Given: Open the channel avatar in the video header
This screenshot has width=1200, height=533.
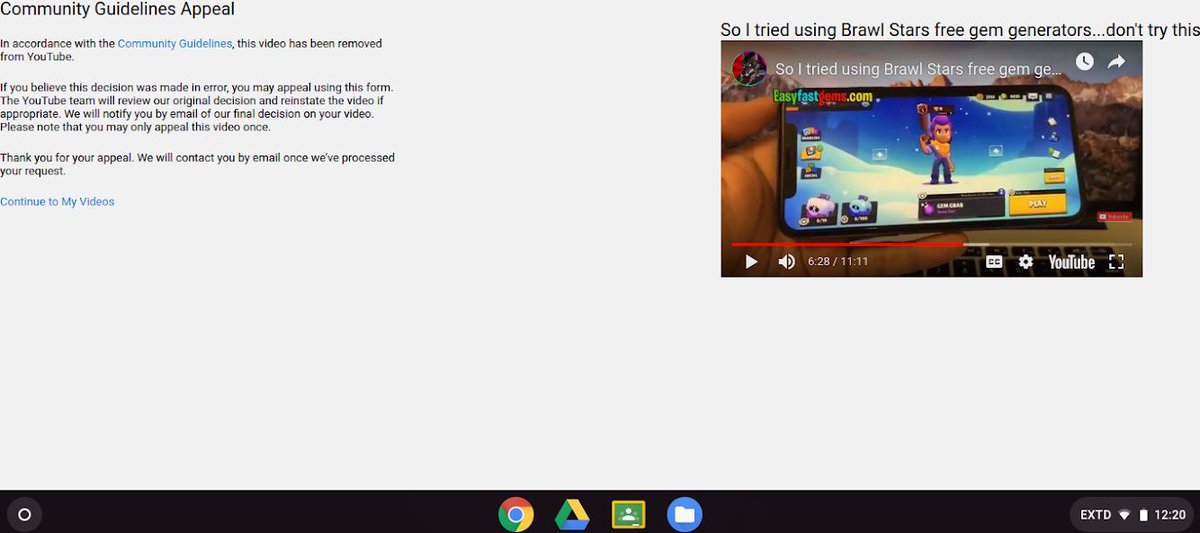Looking at the screenshot, I should click(x=749, y=69).
